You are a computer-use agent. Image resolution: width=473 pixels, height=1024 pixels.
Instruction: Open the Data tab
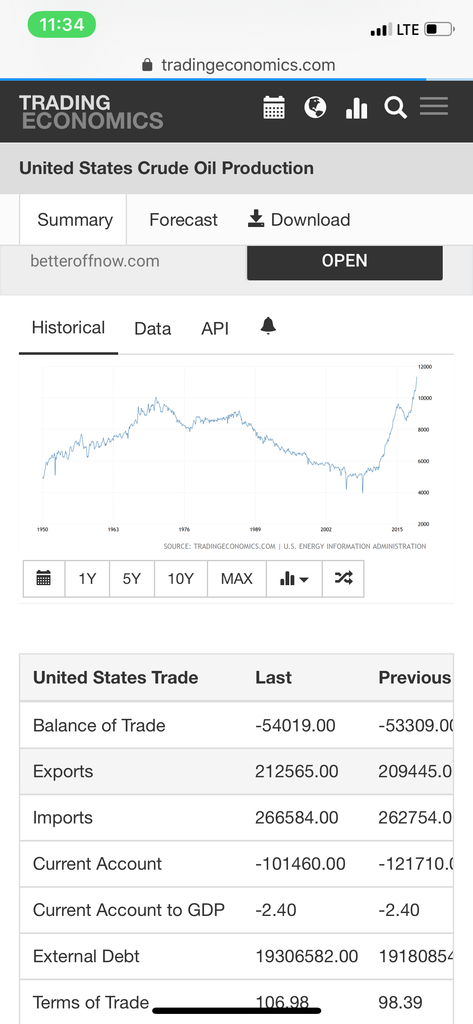coord(153,328)
